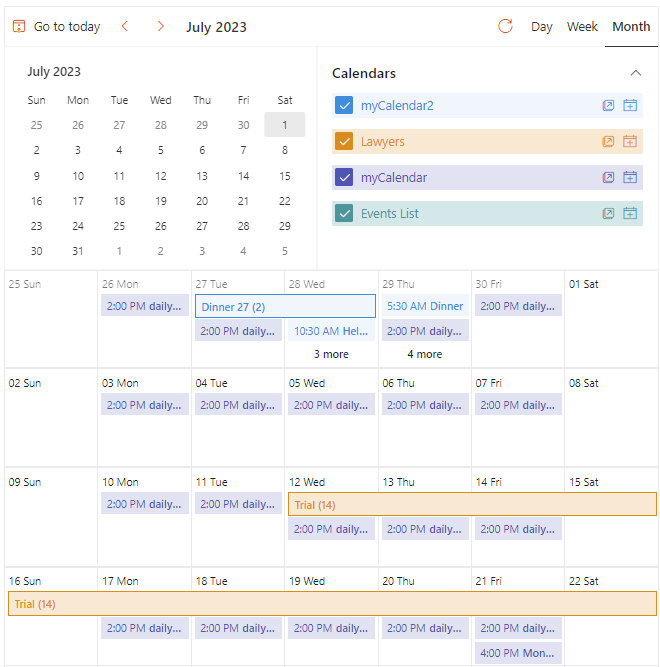Open myCalendar2 in new window icon
Viewport: 660px width, 667px height.
click(x=608, y=105)
